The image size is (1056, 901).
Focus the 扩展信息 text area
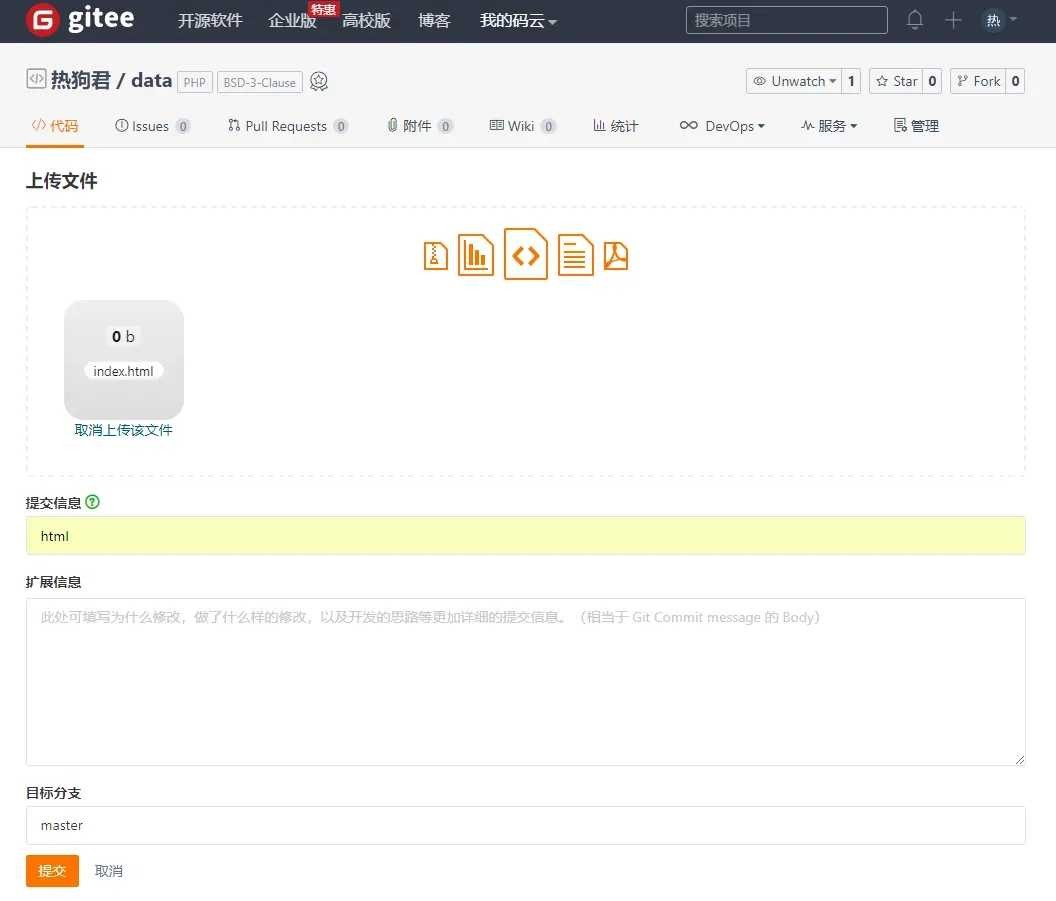coord(525,681)
